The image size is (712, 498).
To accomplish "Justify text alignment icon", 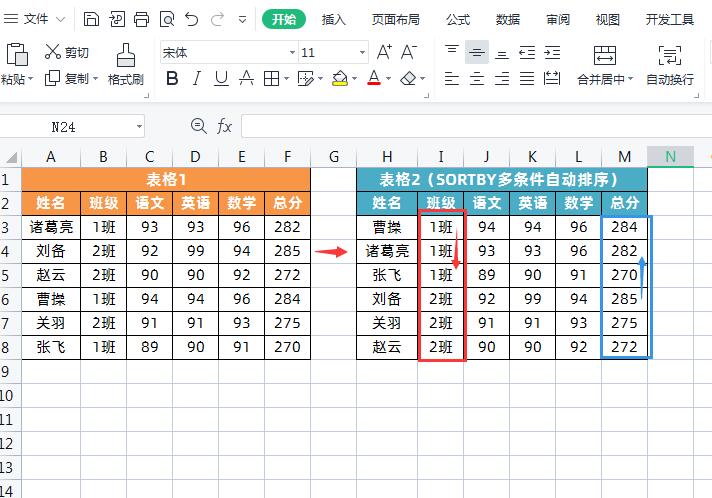I will click(527, 79).
